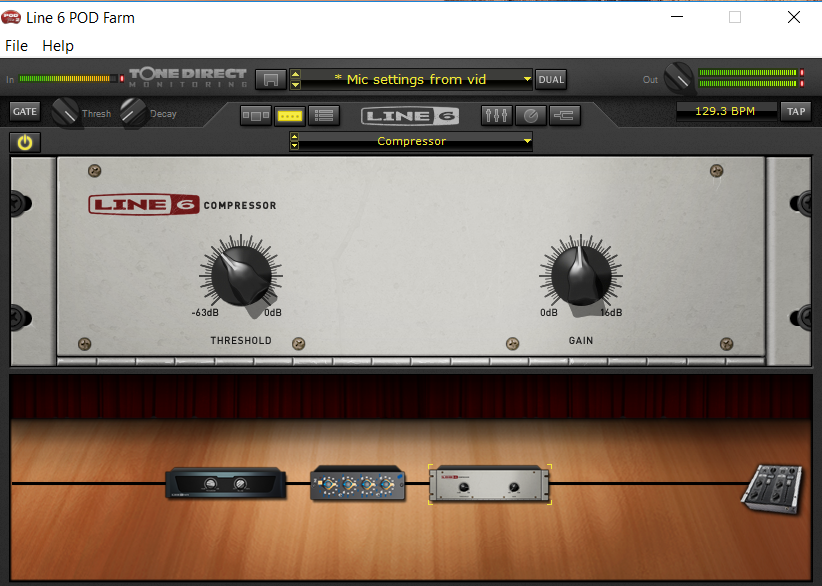Toggle the DUAL tone button

point(551,80)
